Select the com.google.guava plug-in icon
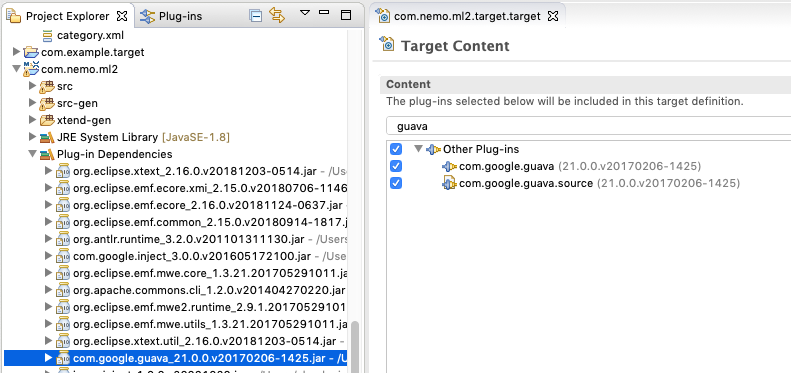Viewport: 791px width, 373px height. point(449,166)
